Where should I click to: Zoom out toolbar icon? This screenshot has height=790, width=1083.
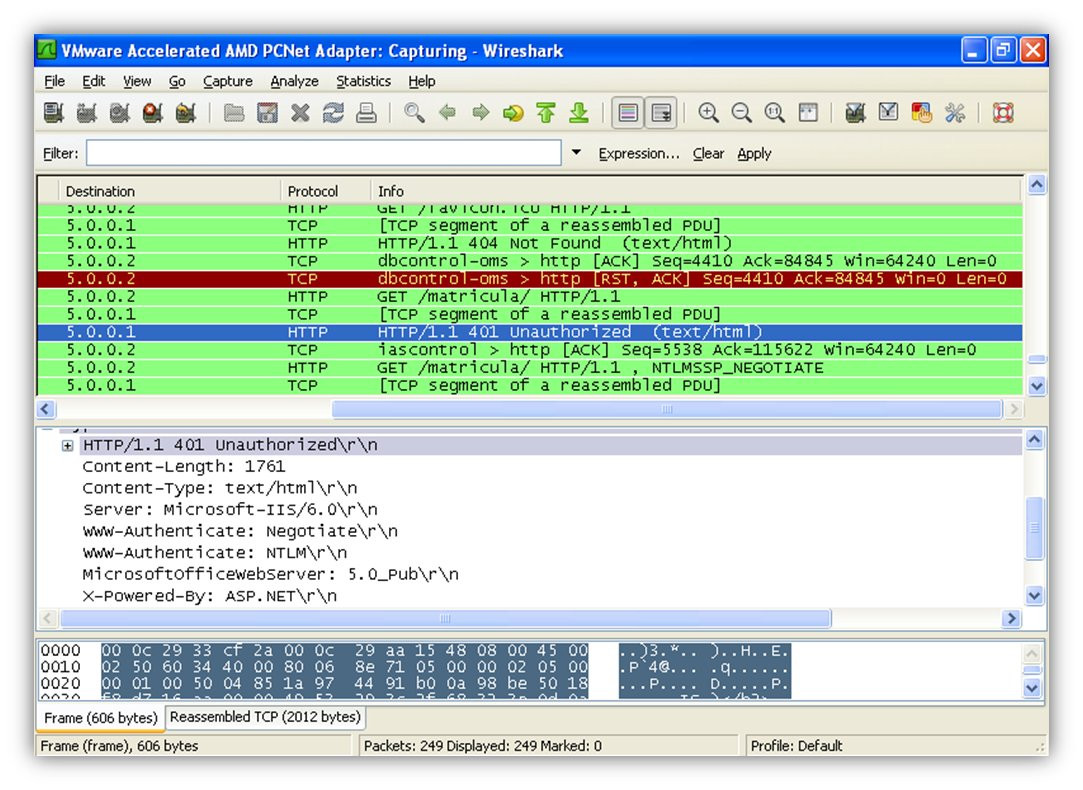742,113
